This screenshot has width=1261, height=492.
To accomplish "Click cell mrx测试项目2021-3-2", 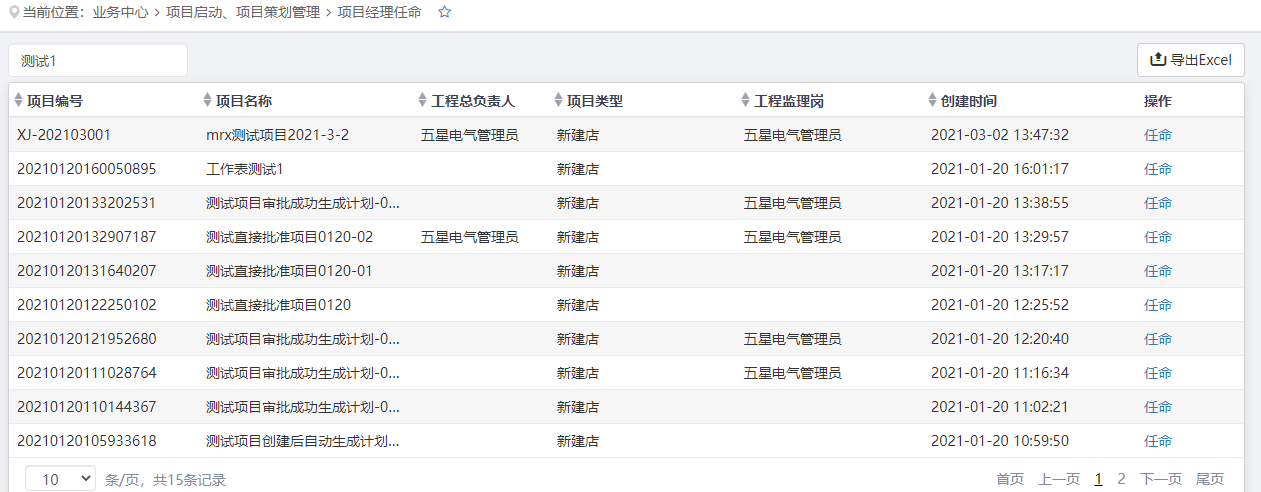I will [277, 135].
